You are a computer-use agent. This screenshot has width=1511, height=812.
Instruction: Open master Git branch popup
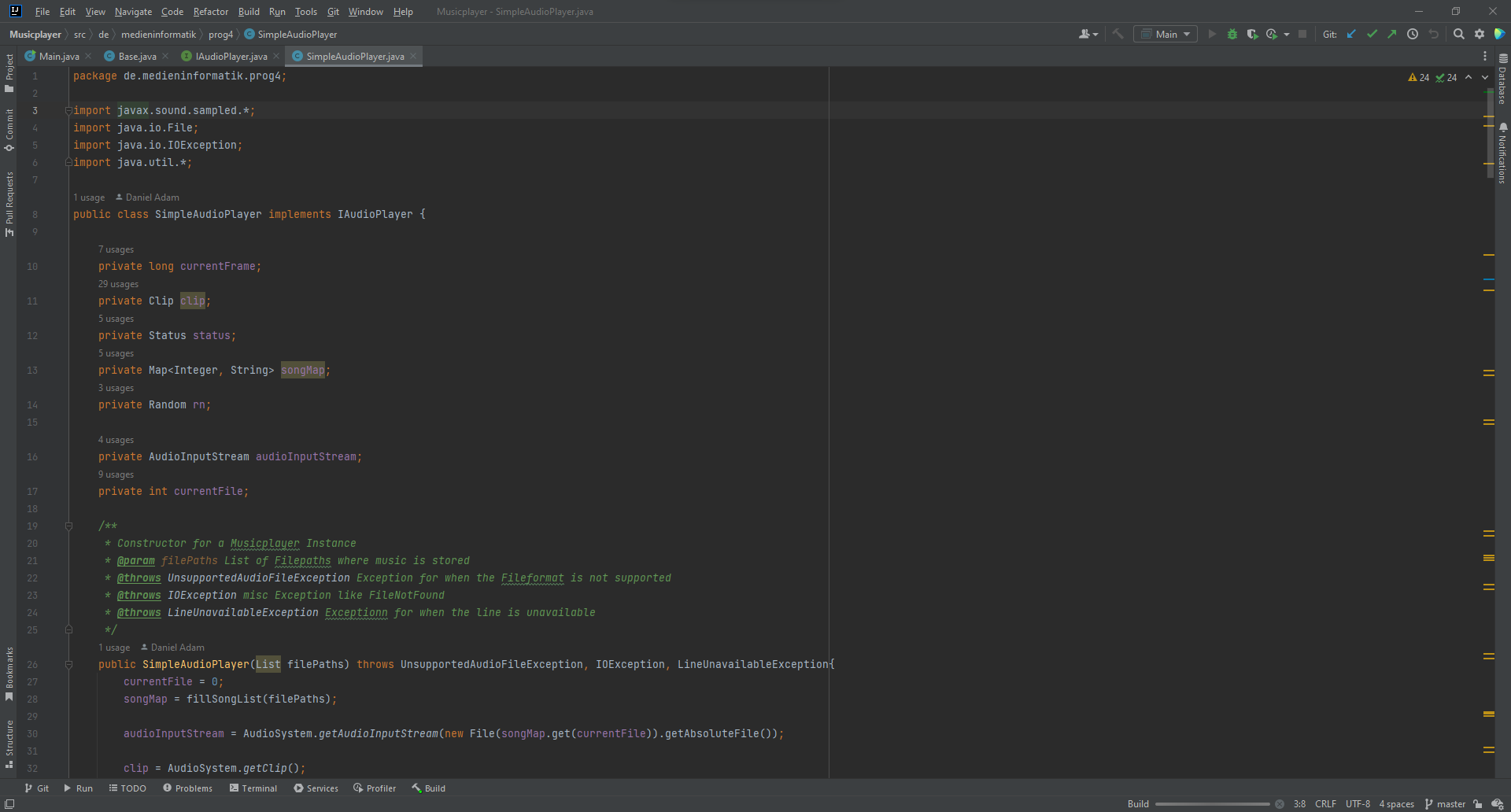(1445, 803)
